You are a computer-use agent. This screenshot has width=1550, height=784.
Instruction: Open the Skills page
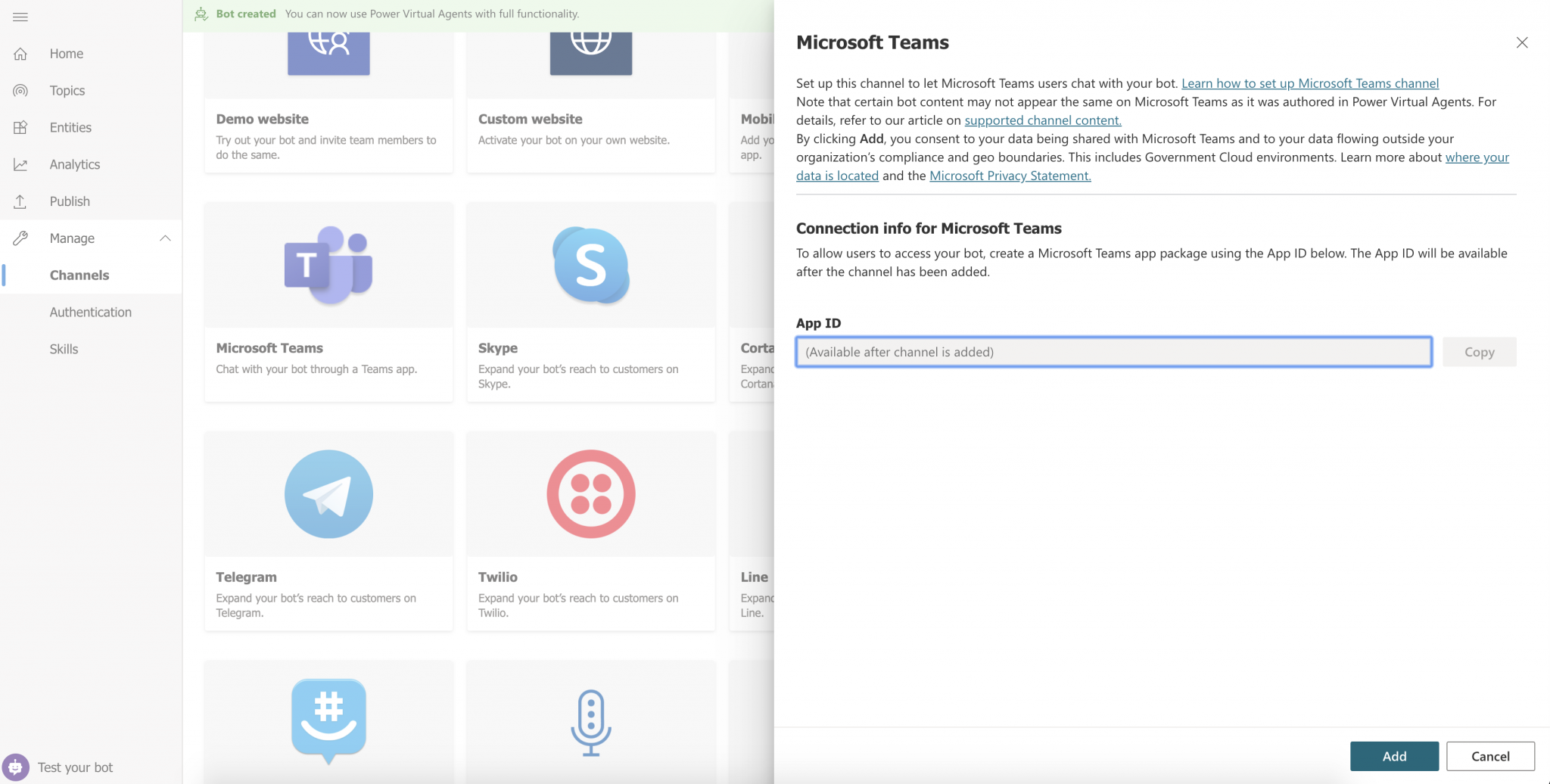(64, 349)
